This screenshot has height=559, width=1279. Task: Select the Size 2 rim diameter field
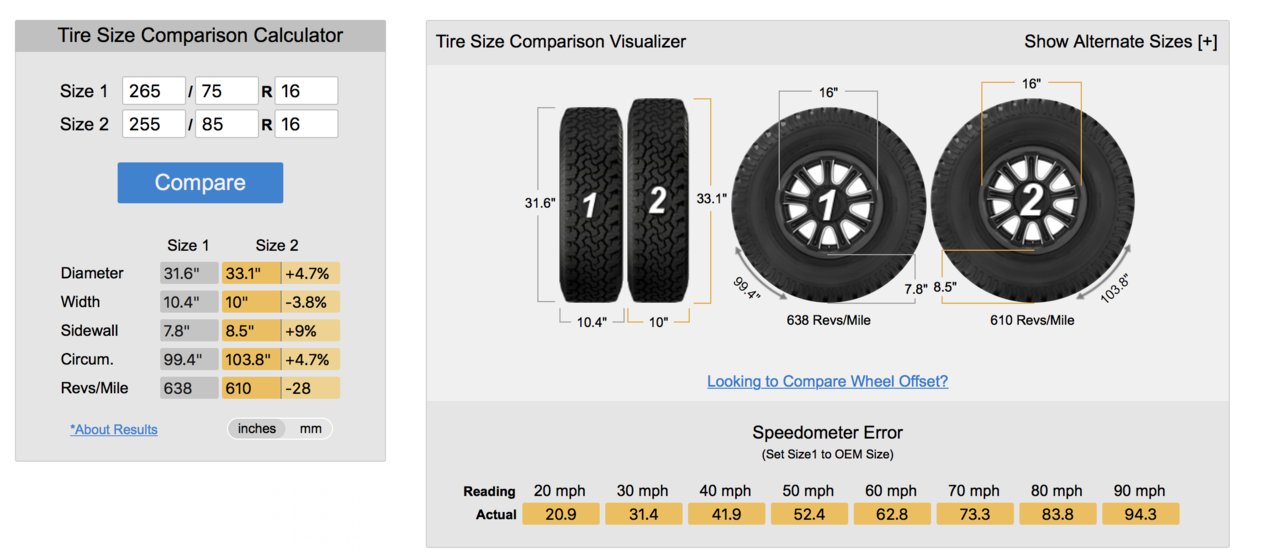(306, 124)
